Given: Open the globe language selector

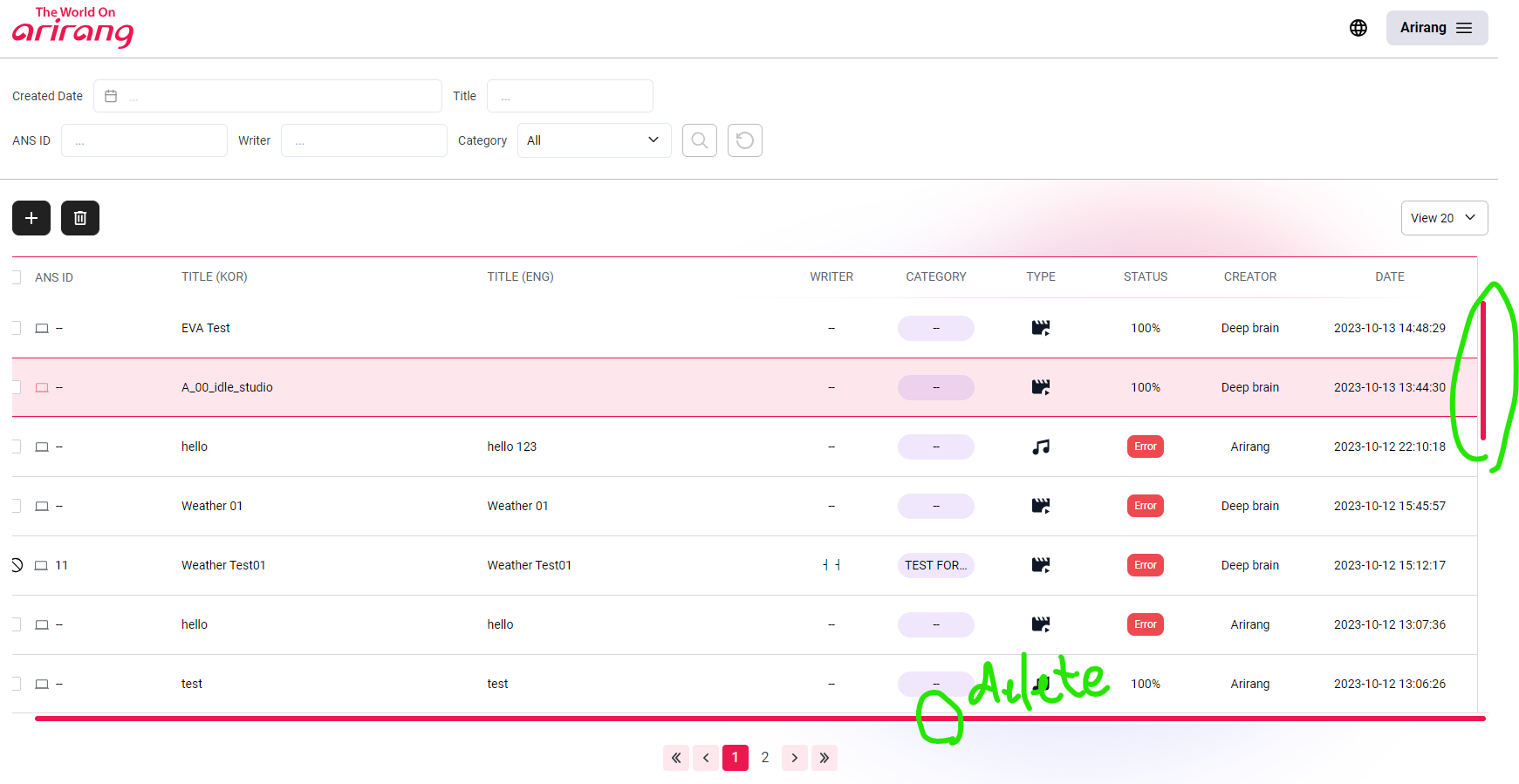Looking at the screenshot, I should (x=1358, y=28).
